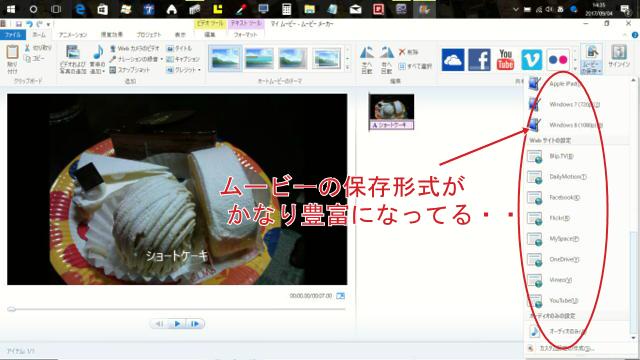Open the Save movie dropdown
The width and height of the screenshot is (640, 360).
coord(591,59)
